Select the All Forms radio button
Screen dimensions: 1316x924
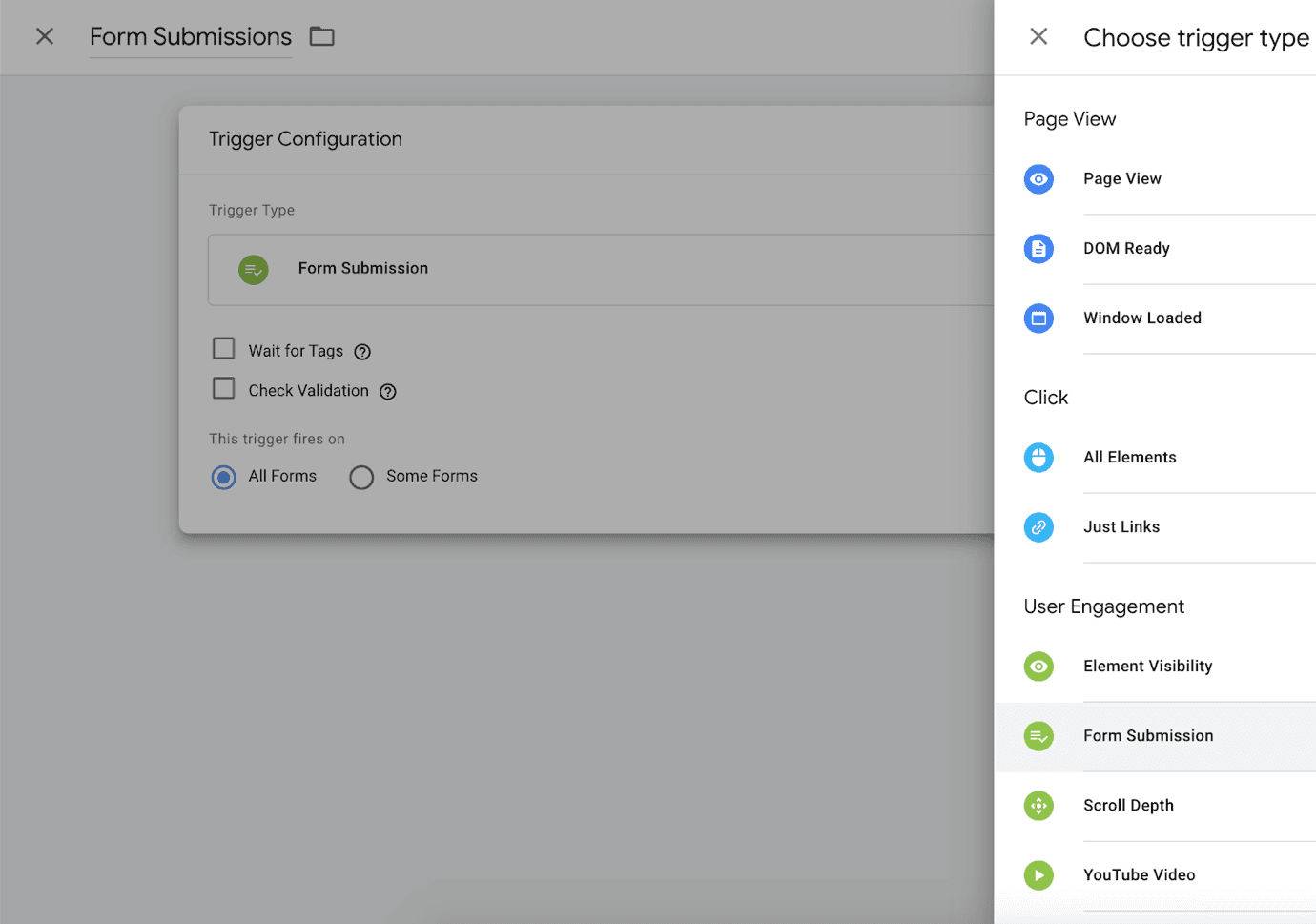tap(223, 477)
